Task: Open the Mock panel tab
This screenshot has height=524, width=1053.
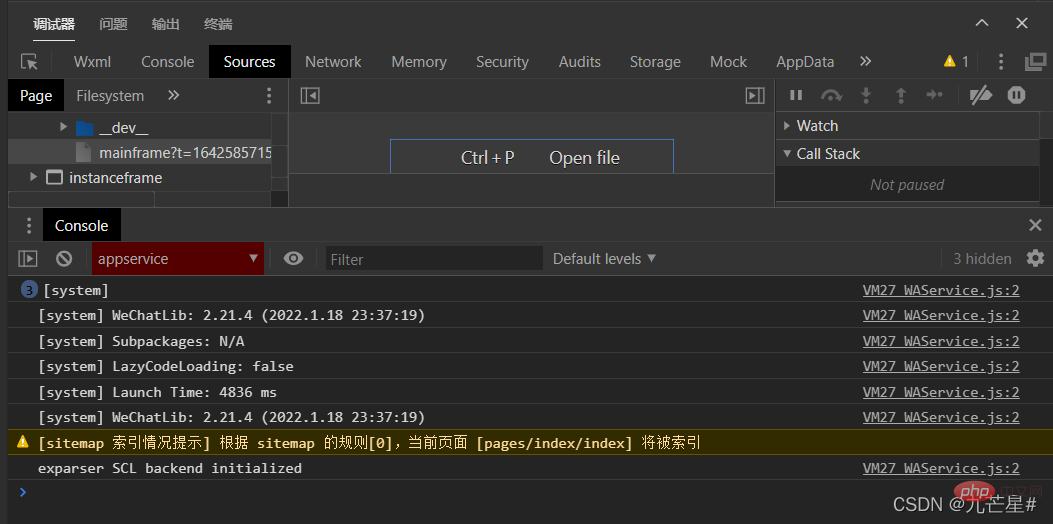Action: [x=729, y=62]
